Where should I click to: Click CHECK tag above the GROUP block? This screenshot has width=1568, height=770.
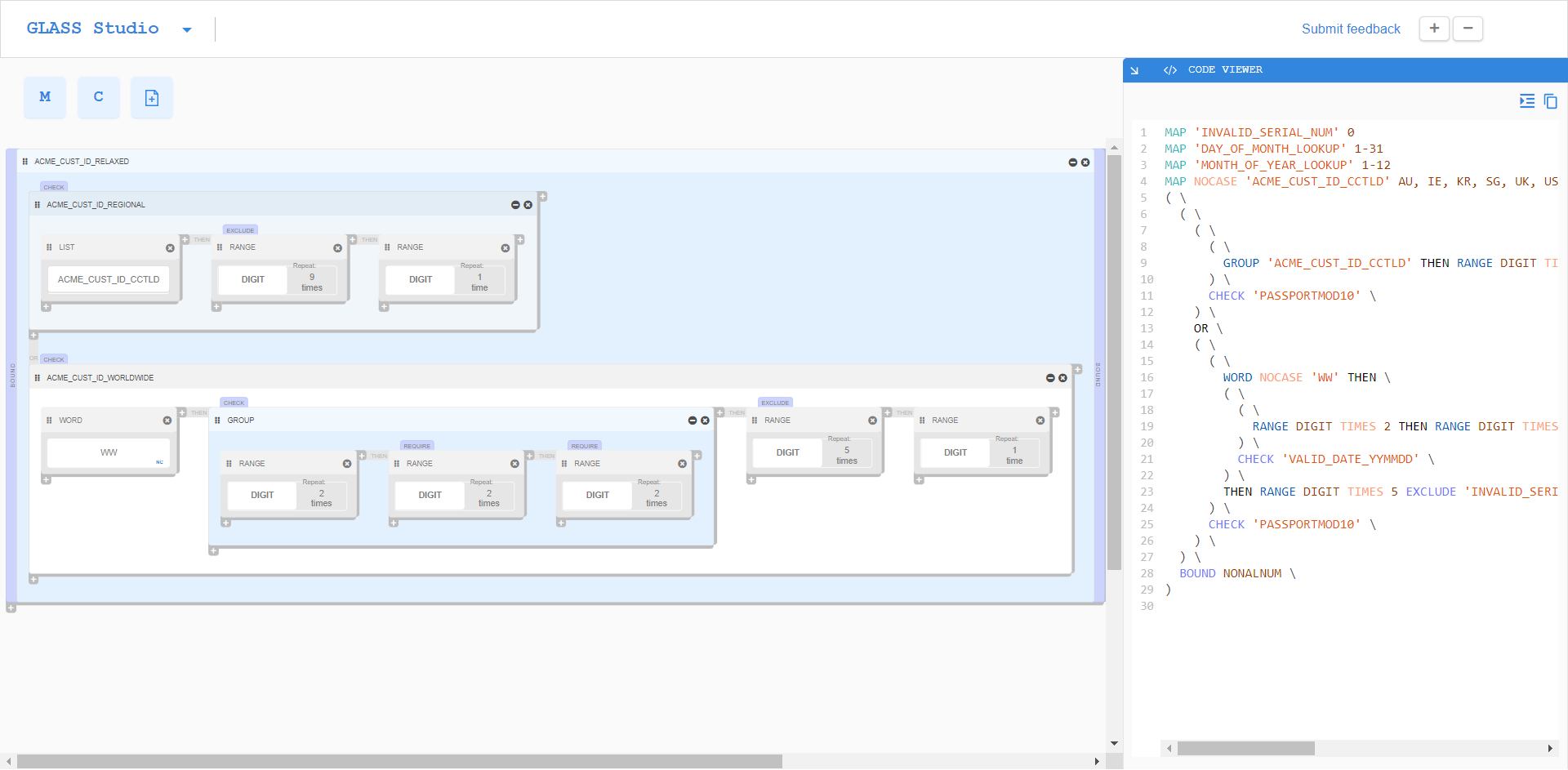click(x=234, y=403)
